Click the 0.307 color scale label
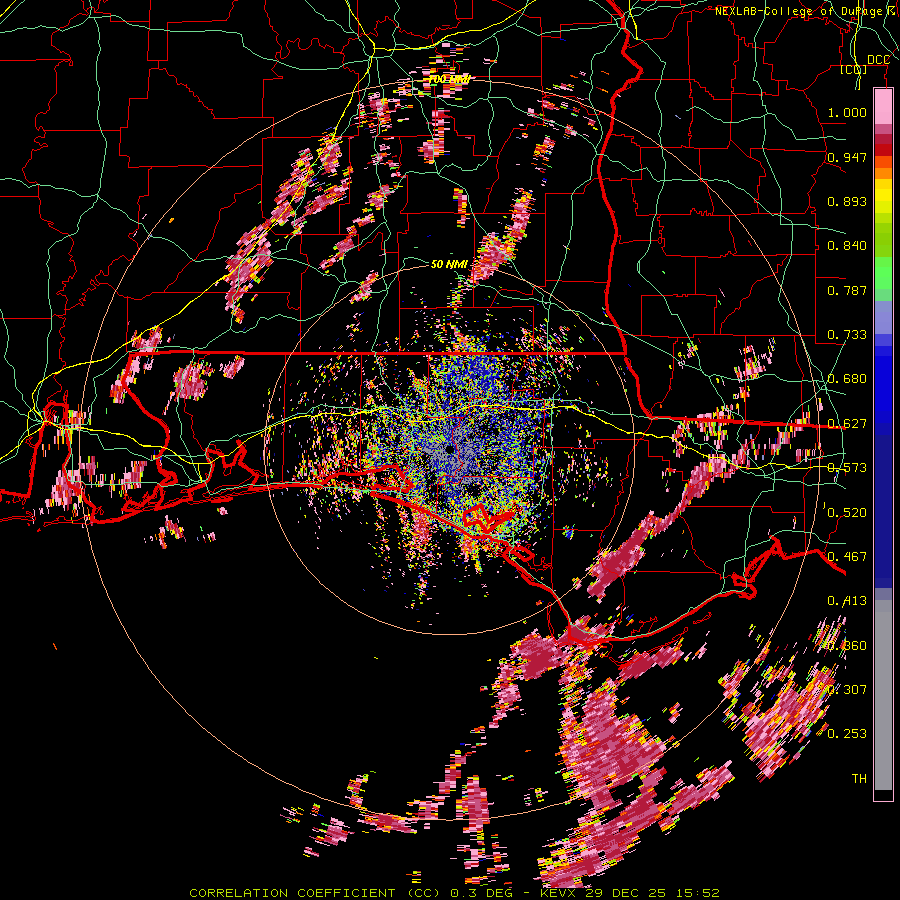900x900 pixels. coord(847,689)
